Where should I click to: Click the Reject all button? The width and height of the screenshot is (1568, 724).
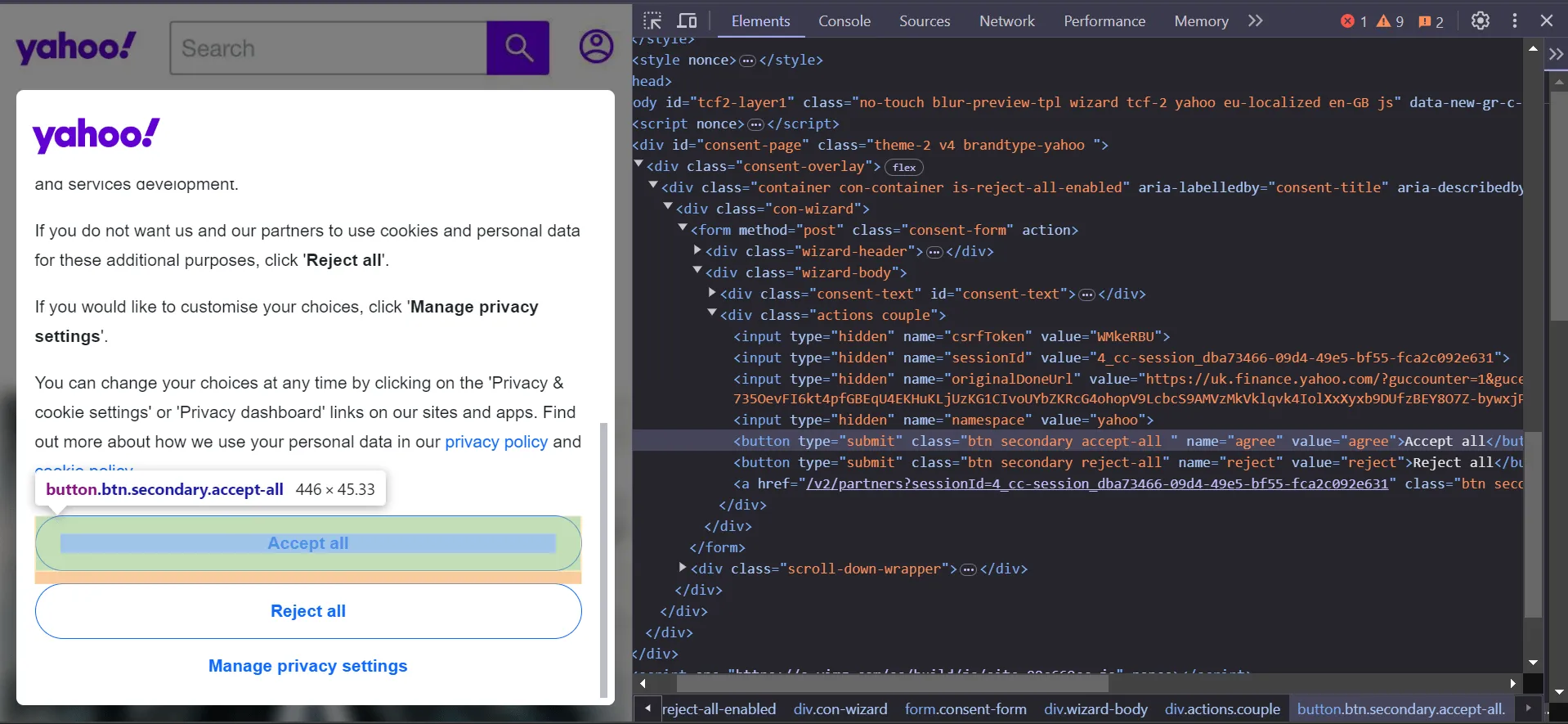click(x=308, y=611)
